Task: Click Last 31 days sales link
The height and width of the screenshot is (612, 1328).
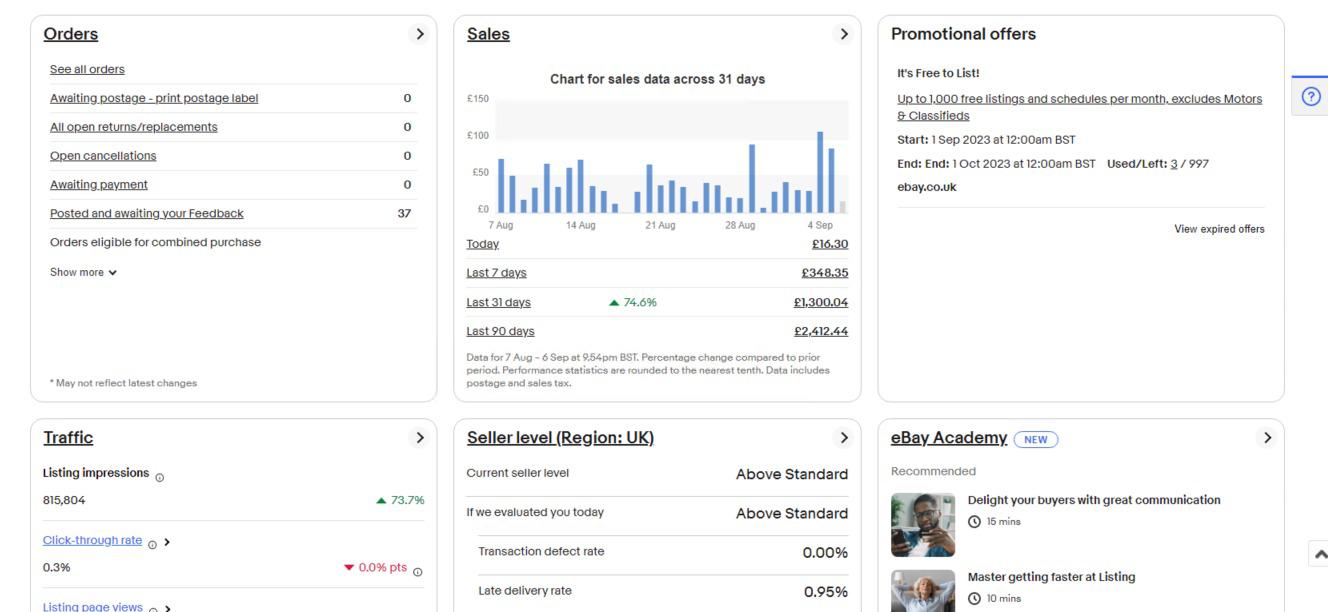Action: pyautogui.click(x=499, y=302)
